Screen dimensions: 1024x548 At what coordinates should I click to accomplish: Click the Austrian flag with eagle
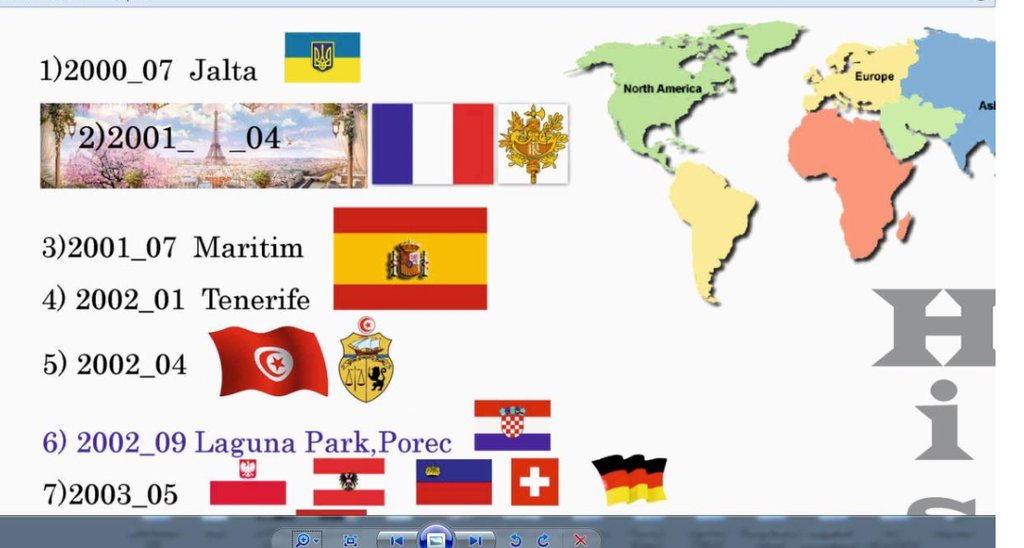point(349,482)
